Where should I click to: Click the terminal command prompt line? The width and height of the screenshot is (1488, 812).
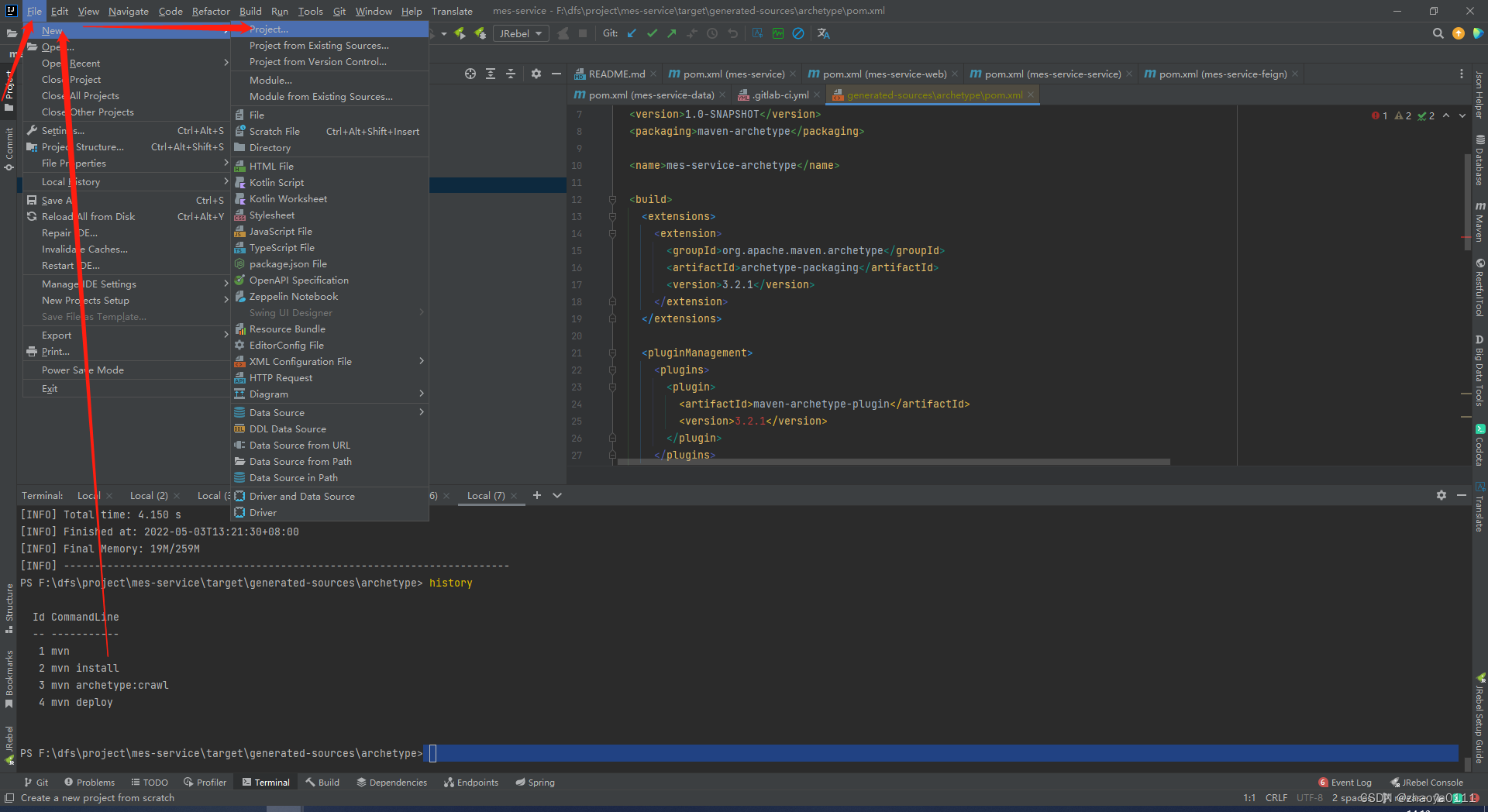[x=738, y=753]
